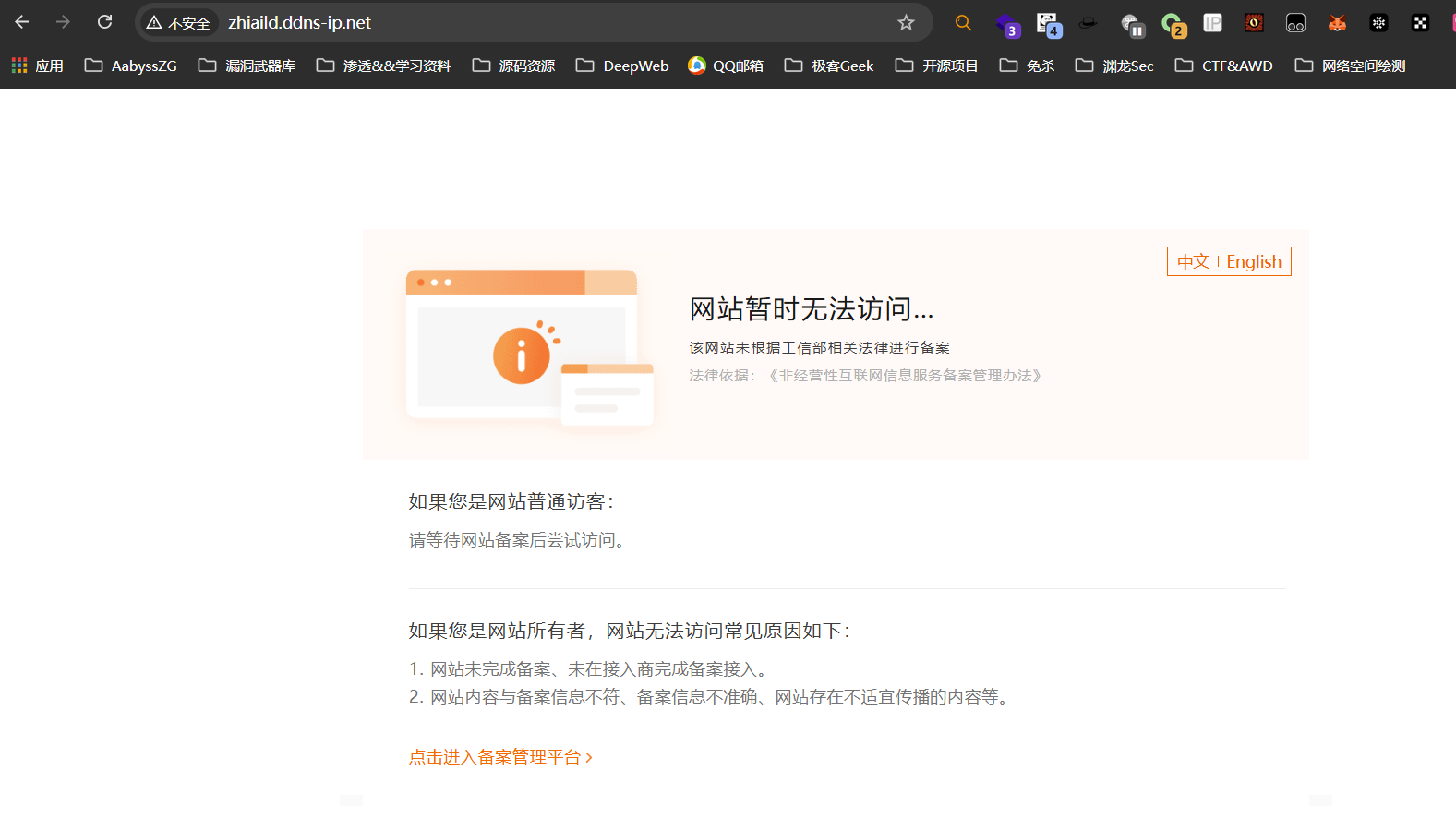Open the 极客Geek bookmark folder

[x=829, y=66]
